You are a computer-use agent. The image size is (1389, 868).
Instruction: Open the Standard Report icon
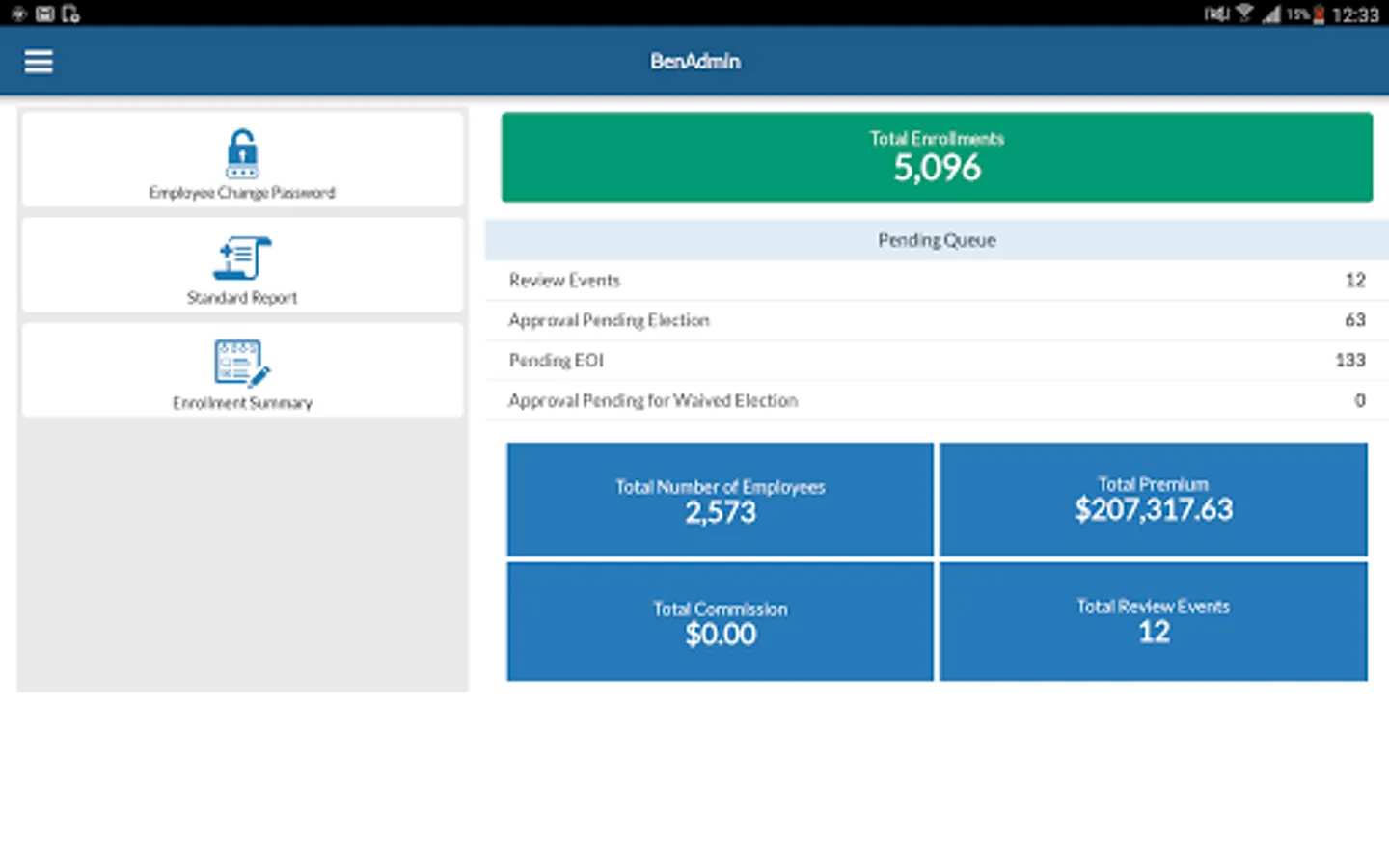tap(242, 258)
